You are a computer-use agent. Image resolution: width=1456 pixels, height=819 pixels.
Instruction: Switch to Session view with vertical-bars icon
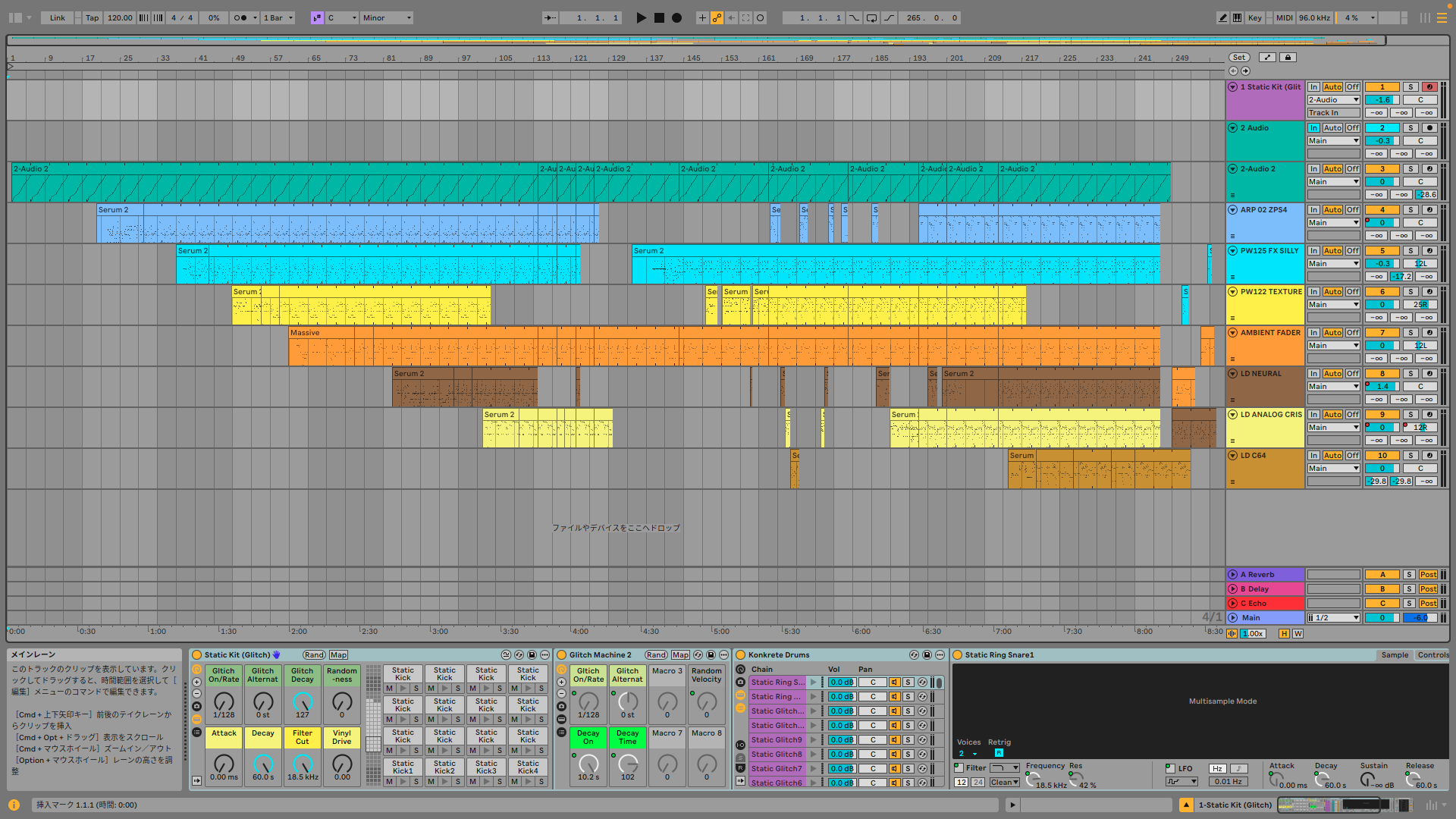click(1425, 17)
